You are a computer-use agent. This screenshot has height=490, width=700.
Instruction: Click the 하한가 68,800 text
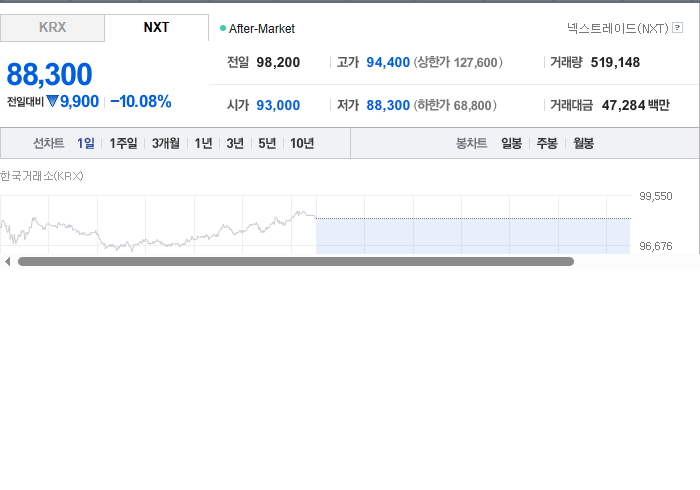point(455,105)
